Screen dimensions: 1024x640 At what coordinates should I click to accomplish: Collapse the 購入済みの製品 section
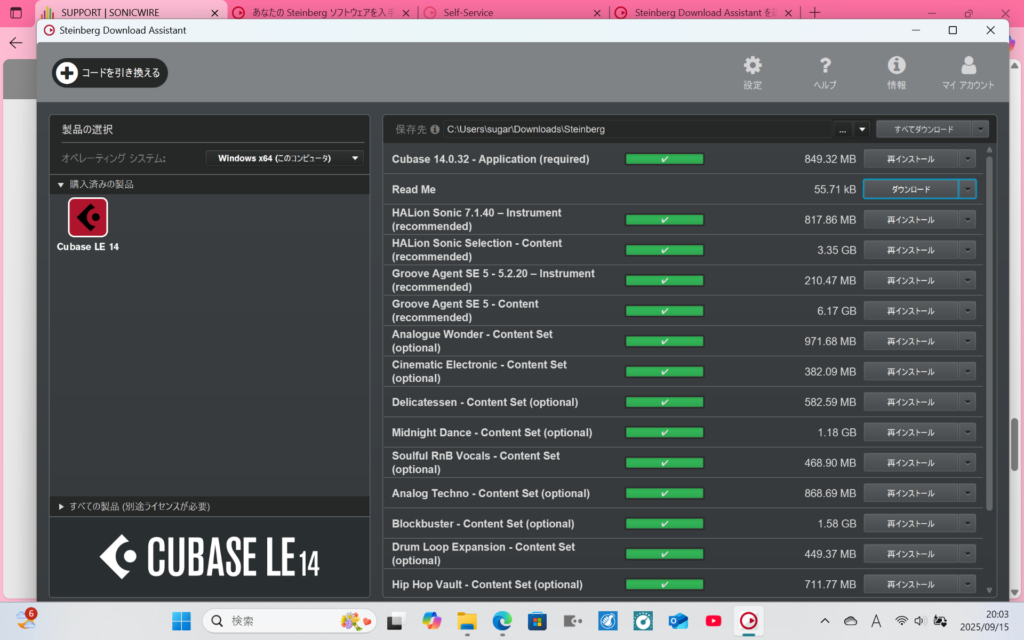click(61, 184)
